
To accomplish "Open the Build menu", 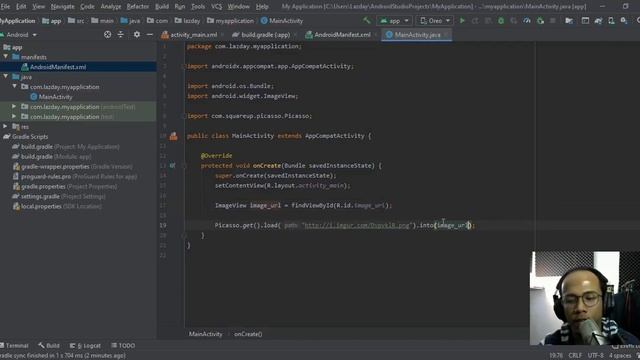I will (x=162, y=7).
